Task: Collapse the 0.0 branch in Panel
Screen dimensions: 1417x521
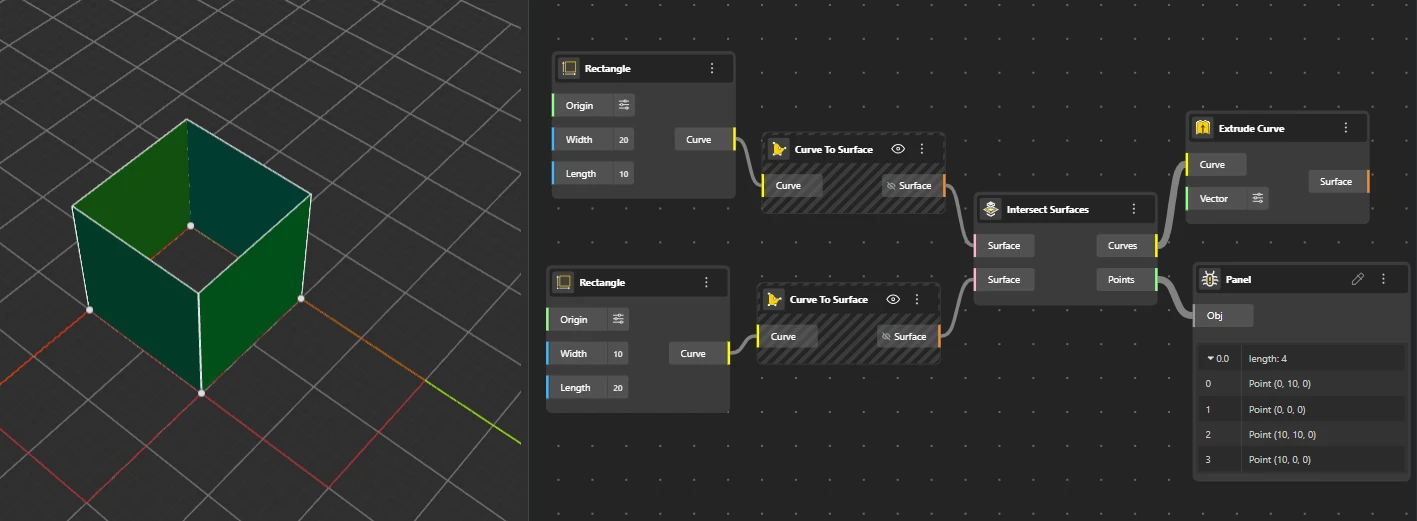Action: coord(1210,358)
